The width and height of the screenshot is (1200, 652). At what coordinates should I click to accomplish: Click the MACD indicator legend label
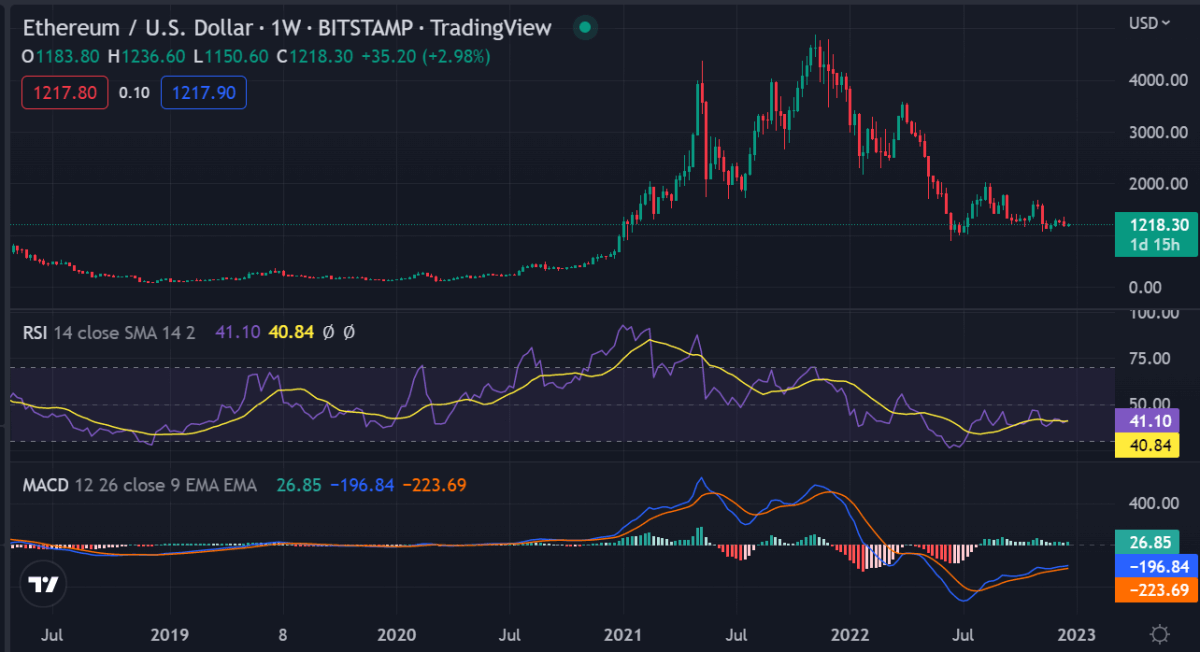44,485
